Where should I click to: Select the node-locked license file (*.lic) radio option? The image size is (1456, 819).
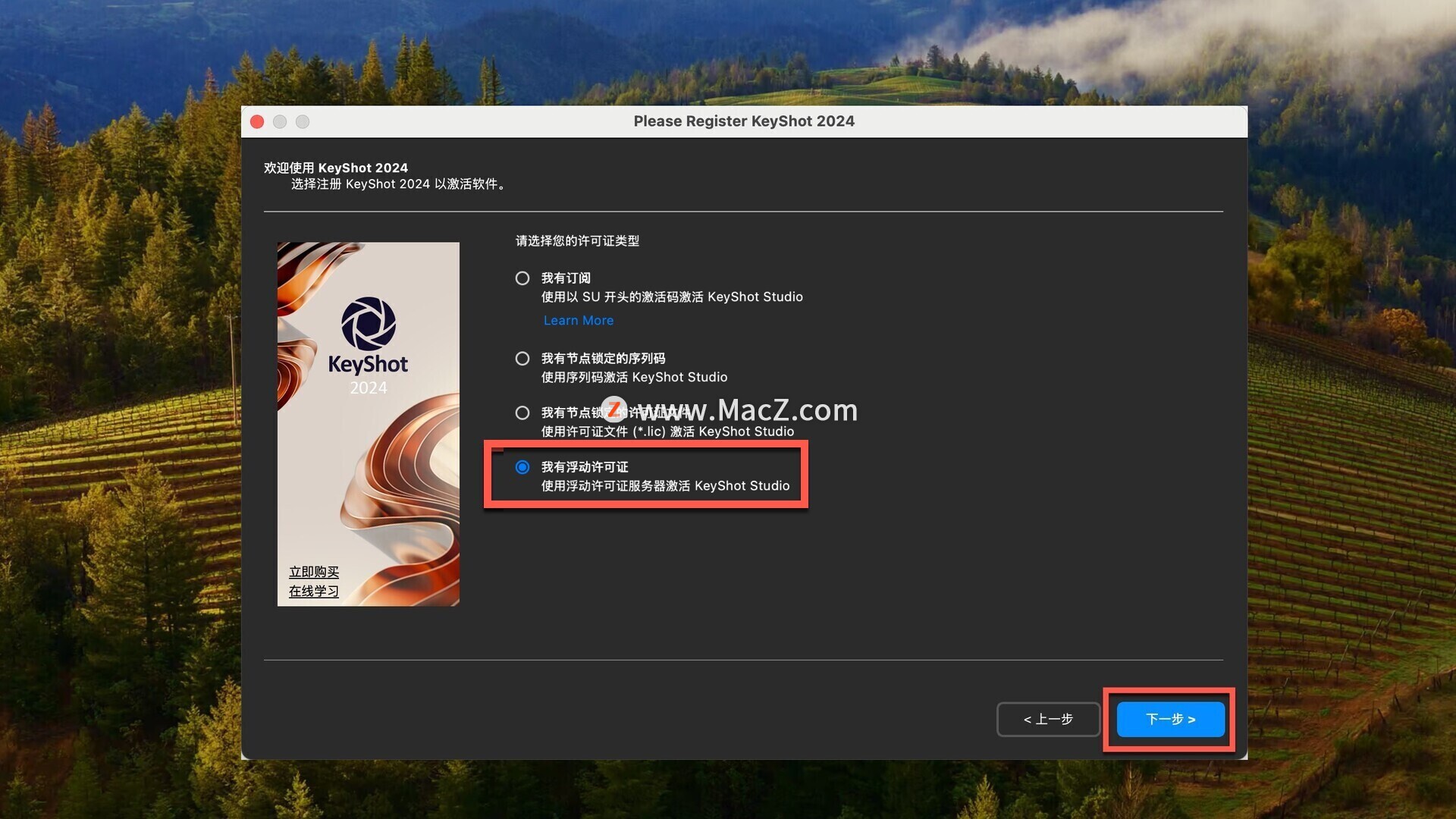(522, 413)
